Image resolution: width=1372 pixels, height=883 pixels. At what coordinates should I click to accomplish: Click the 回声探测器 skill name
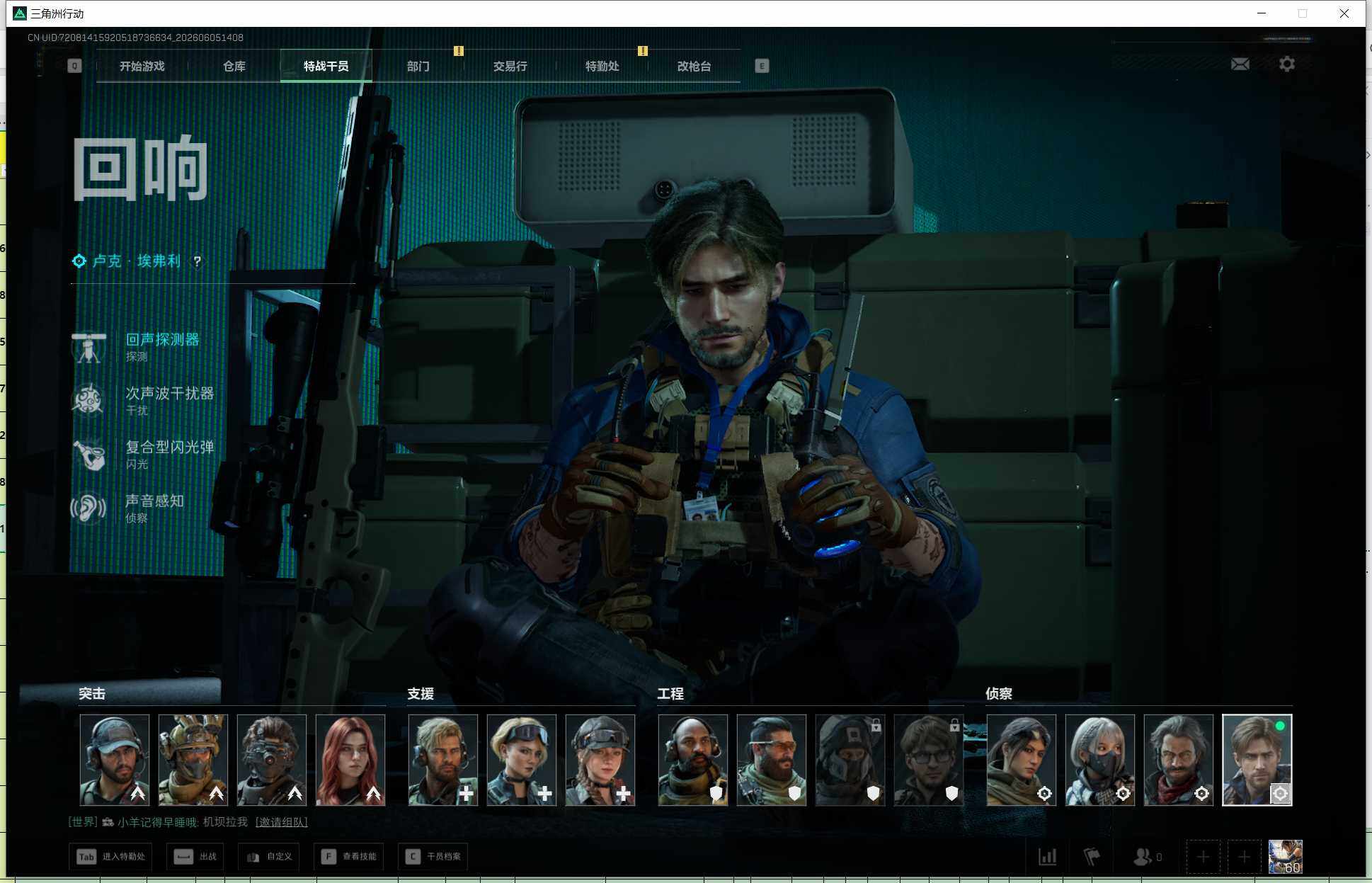163,340
